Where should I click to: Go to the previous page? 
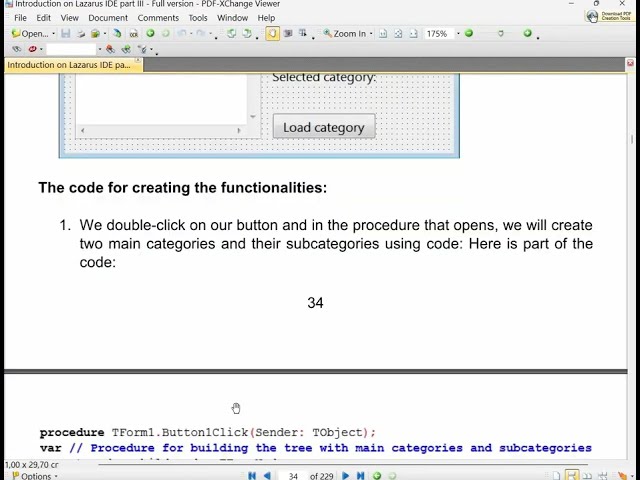tap(267, 476)
